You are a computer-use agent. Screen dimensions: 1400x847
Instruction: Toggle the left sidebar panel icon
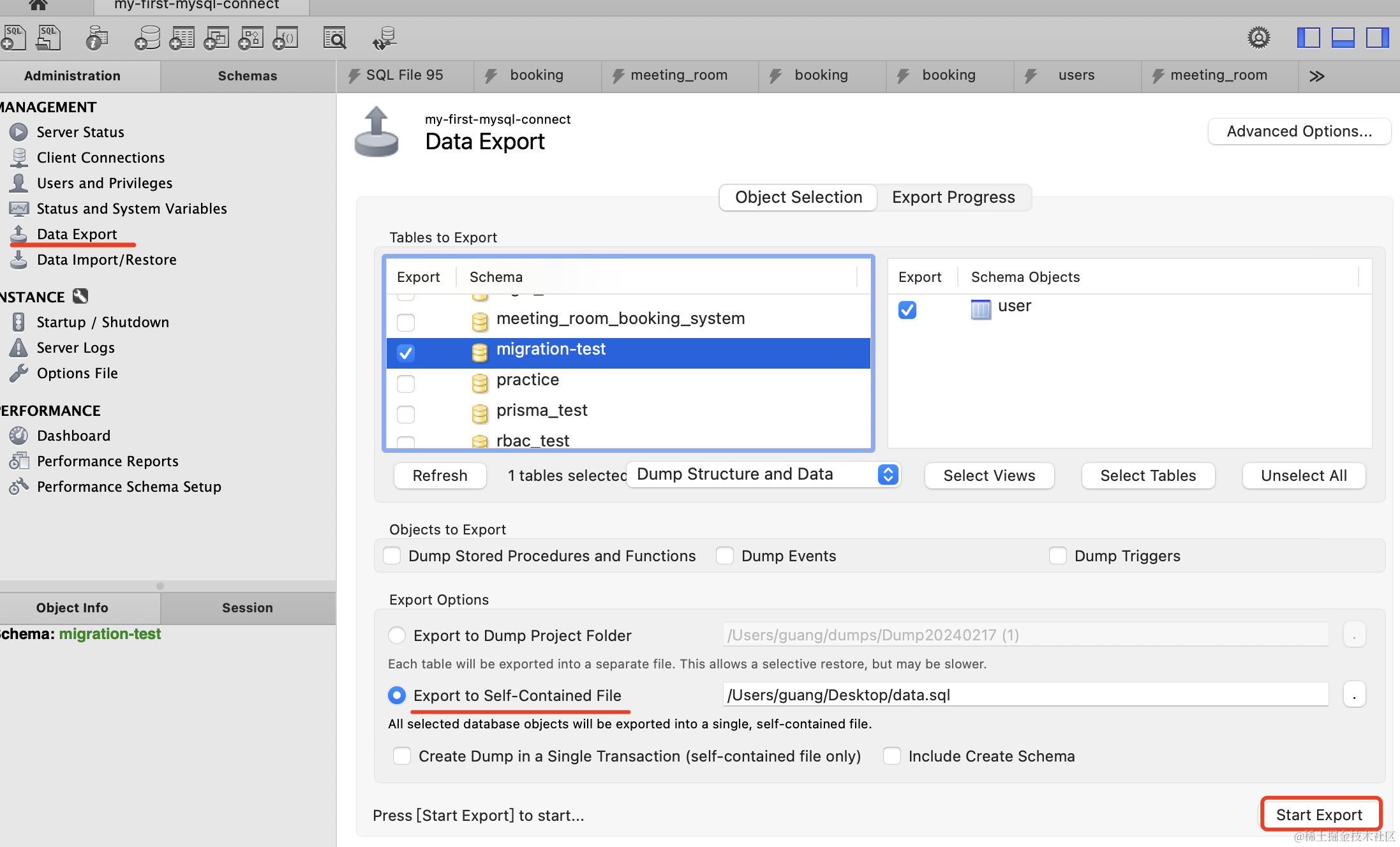pyautogui.click(x=1308, y=38)
